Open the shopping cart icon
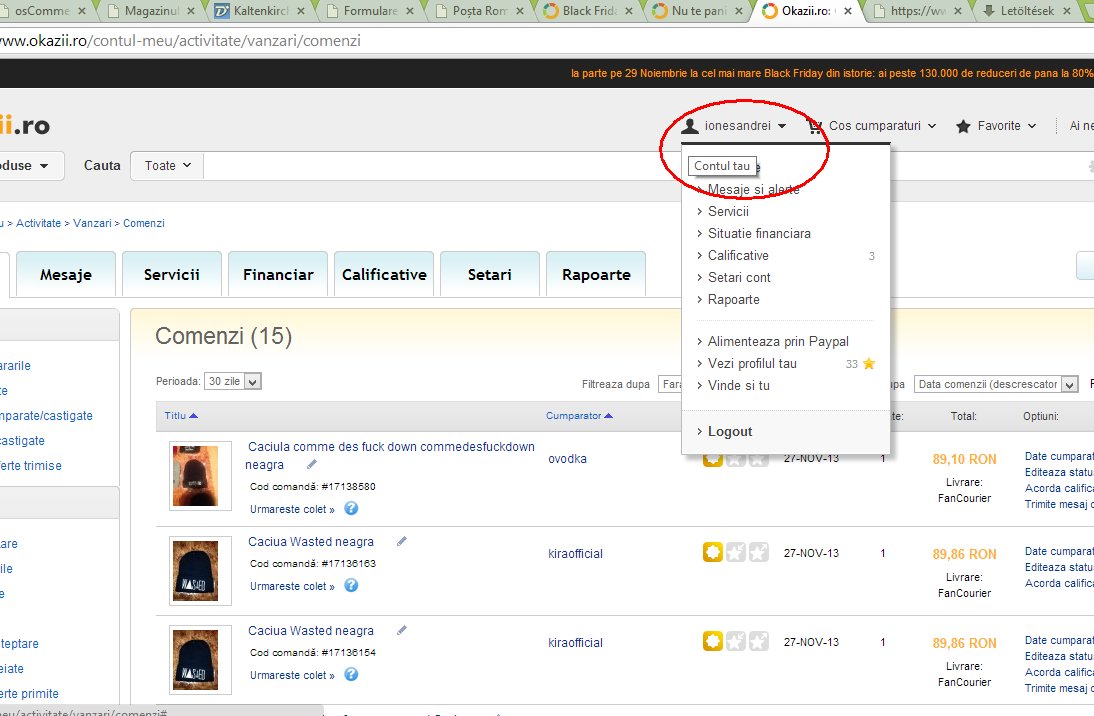 [x=814, y=126]
